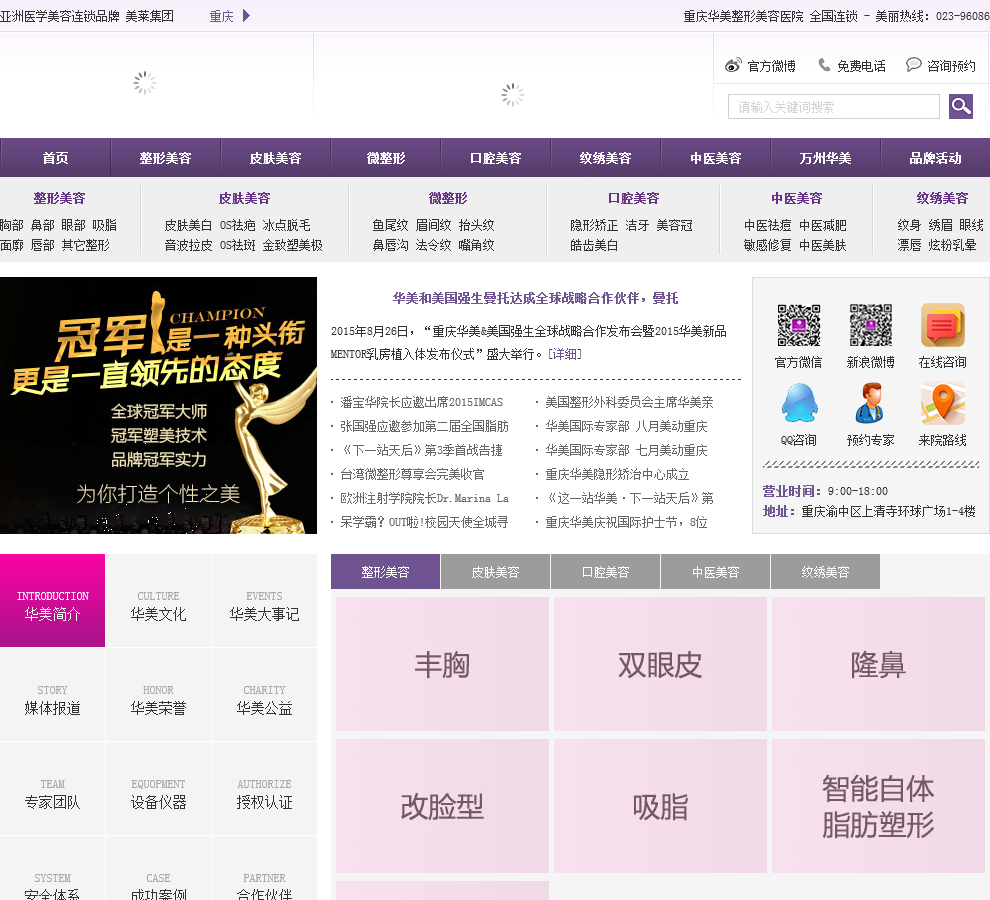Open the official Weibo icon link
The image size is (990, 900).
tap(733, 66)
